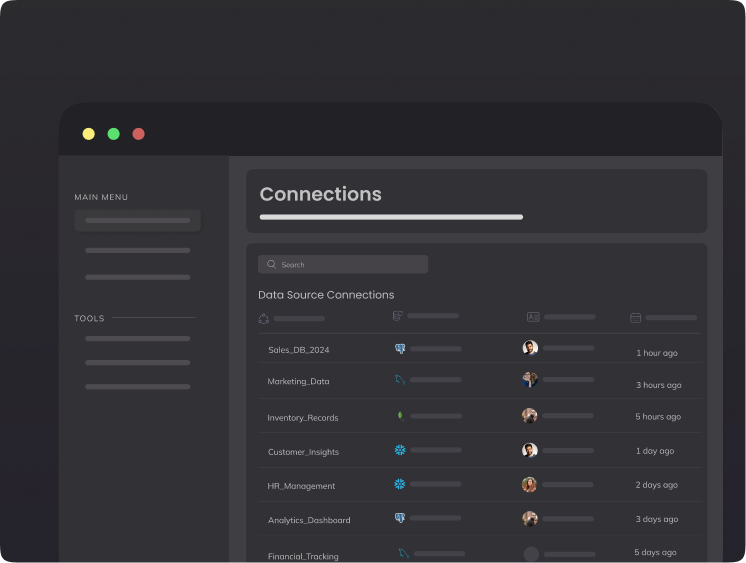This screenshot has width=746, height=563.
Task: Click the MongoDB leaf icon for Inventory_Records
Action: (x=400, y=415)
